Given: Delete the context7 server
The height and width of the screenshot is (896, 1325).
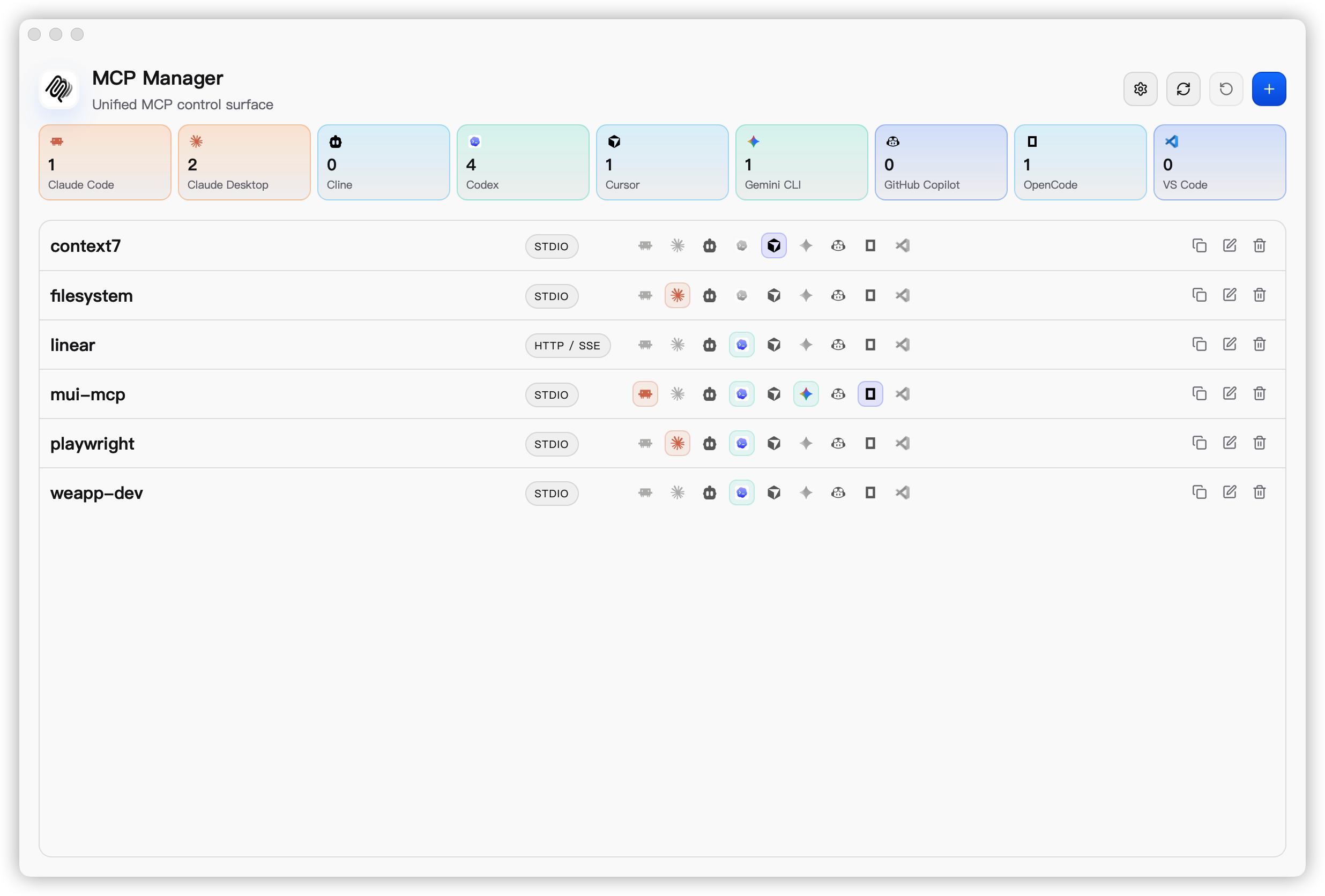Looking at the screenshot, I should click(1260, 245).
